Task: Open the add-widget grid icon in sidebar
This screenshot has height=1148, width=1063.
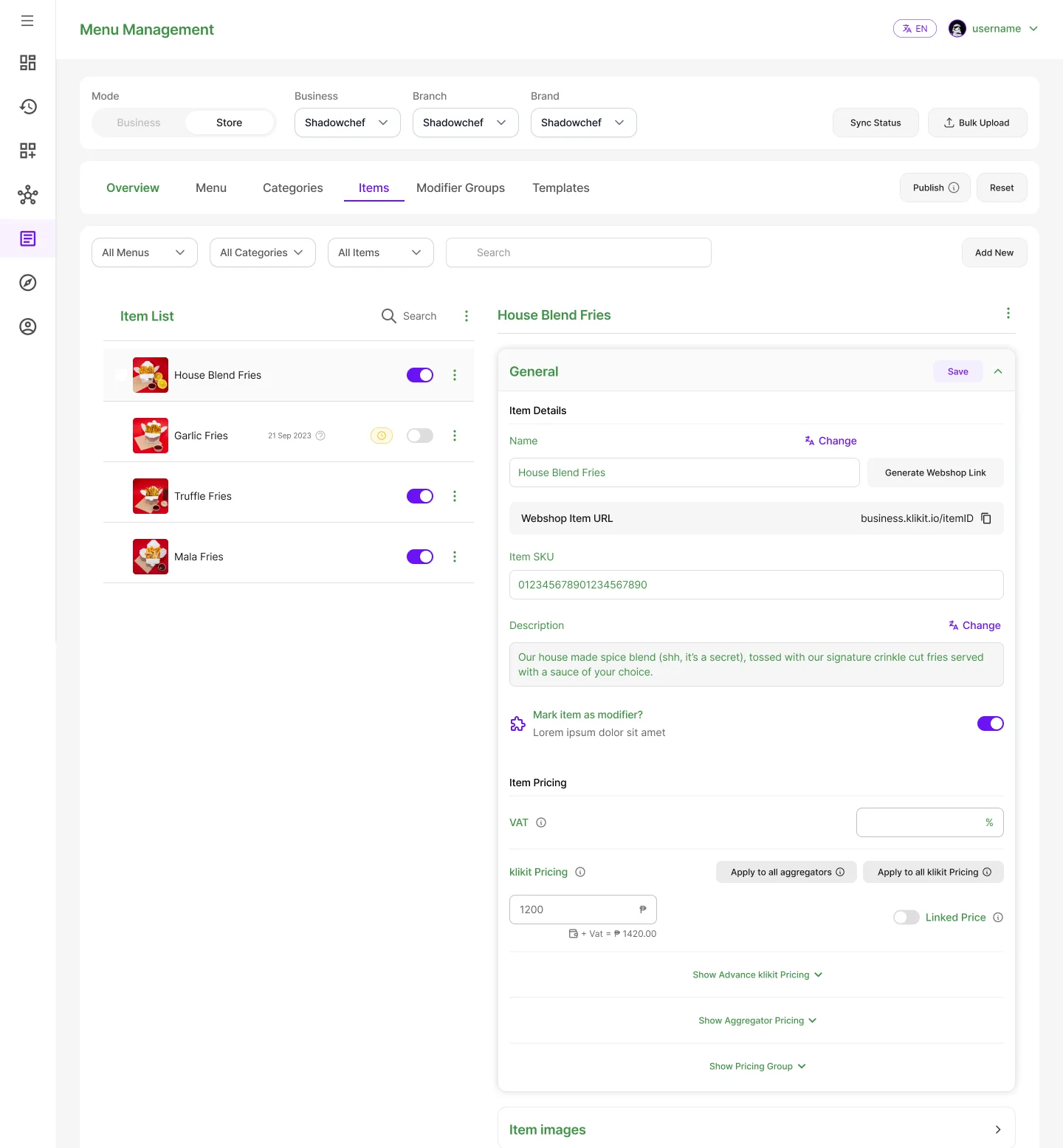Action: pos(27,151)
